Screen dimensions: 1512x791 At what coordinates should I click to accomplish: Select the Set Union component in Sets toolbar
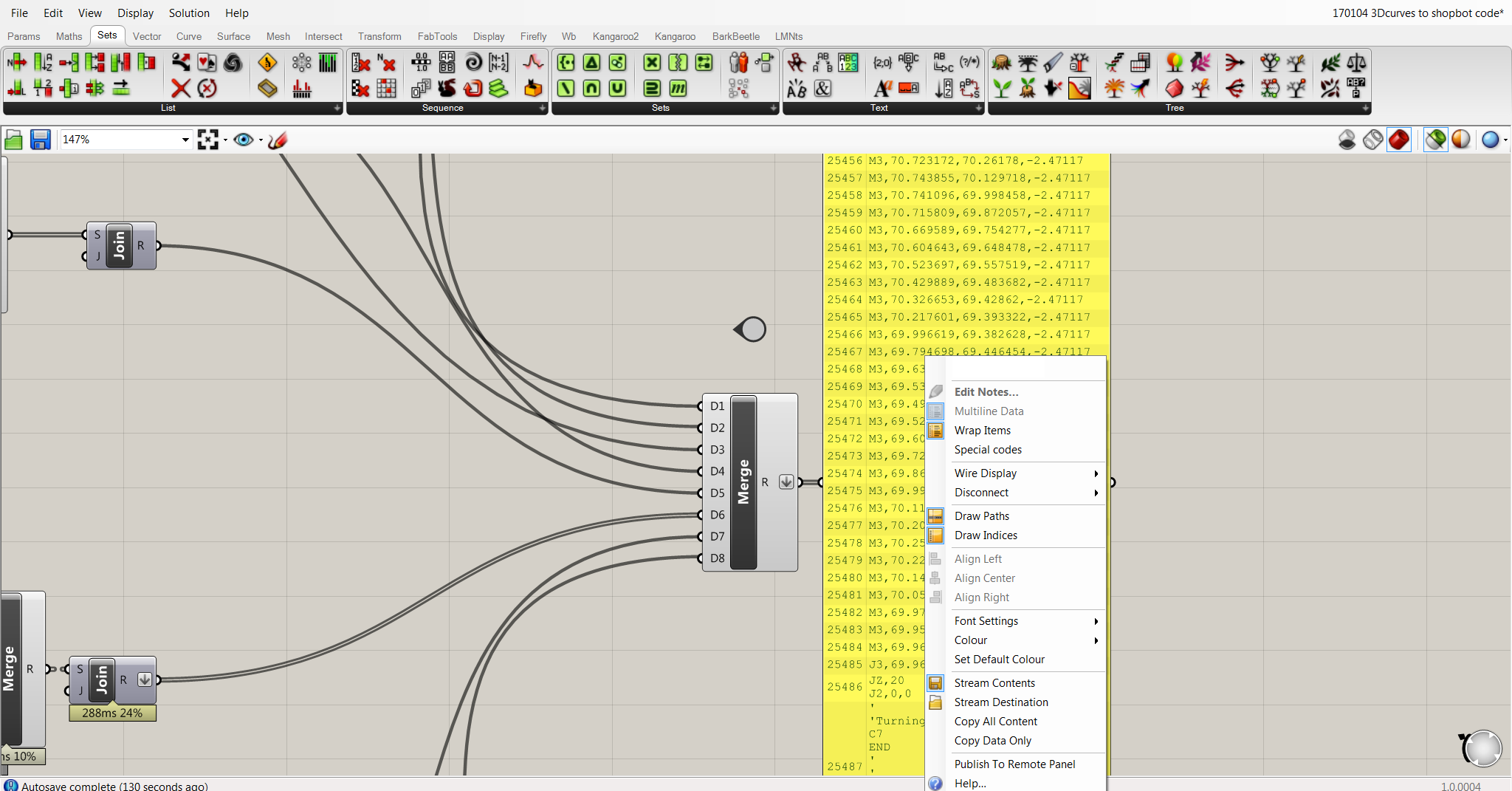click(x=617, y=88)
